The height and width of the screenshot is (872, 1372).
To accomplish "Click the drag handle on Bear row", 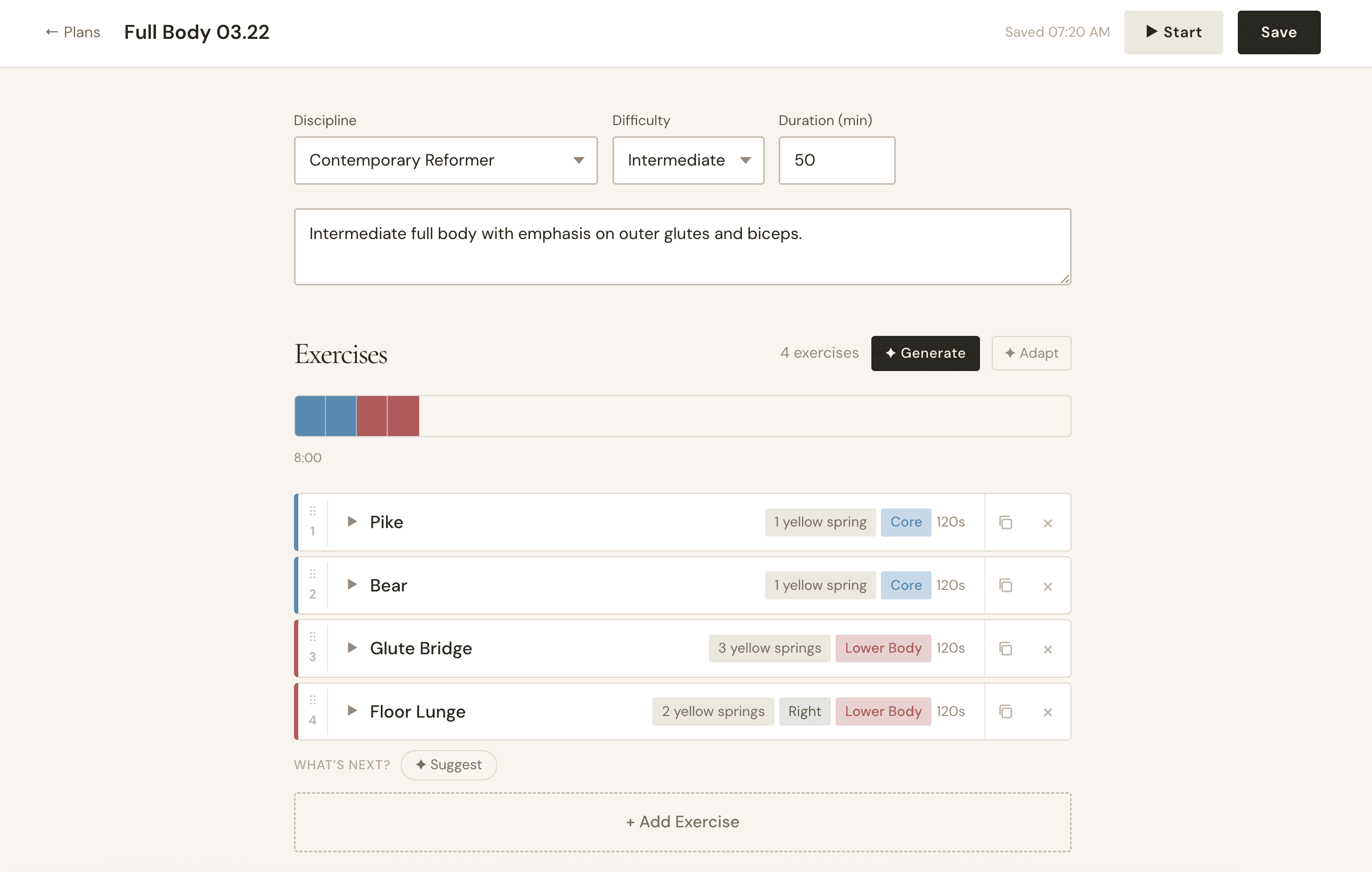I will click(312, 573).
